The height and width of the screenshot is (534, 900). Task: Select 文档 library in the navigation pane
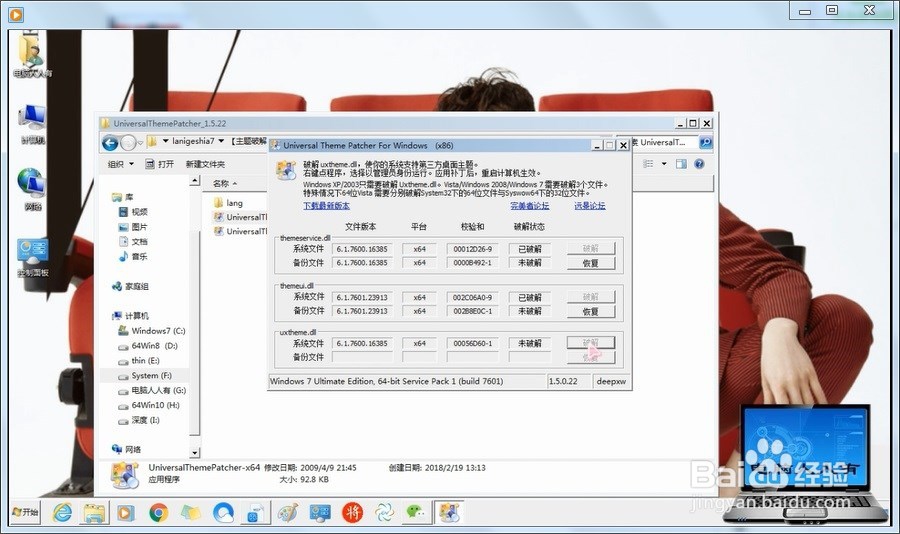click(133, 242)
